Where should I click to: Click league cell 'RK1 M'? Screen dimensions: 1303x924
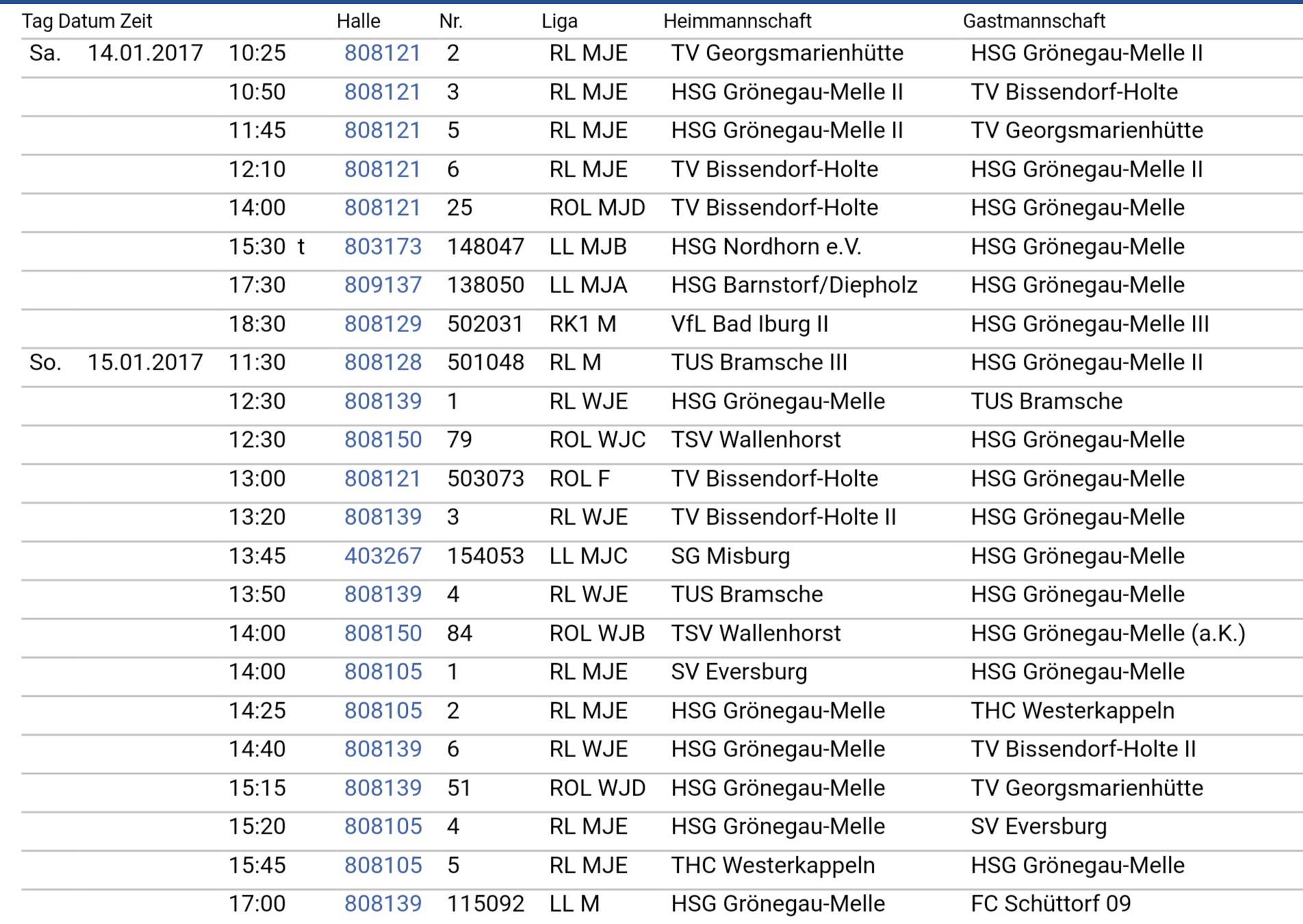pyautogui.click(x=582, y=324)
